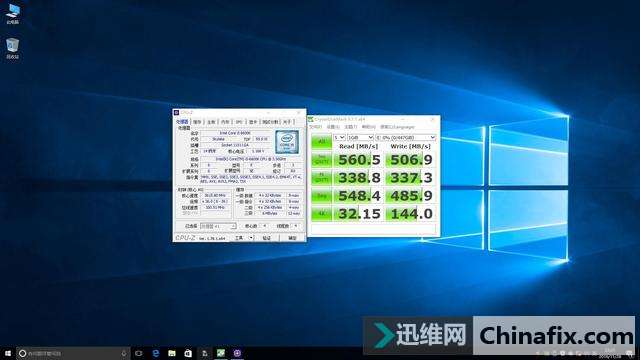This screenshot has height=360, width=640.
Task: Click the green All benchmark button
Action: coord(322,142)
